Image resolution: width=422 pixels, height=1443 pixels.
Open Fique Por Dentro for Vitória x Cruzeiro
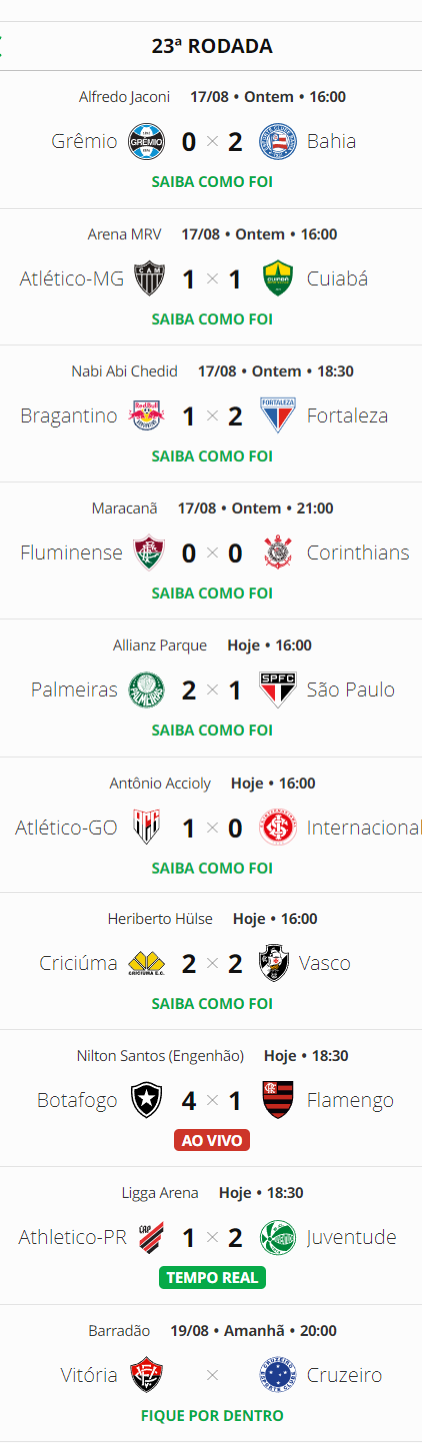click(x=212, y=1415)
